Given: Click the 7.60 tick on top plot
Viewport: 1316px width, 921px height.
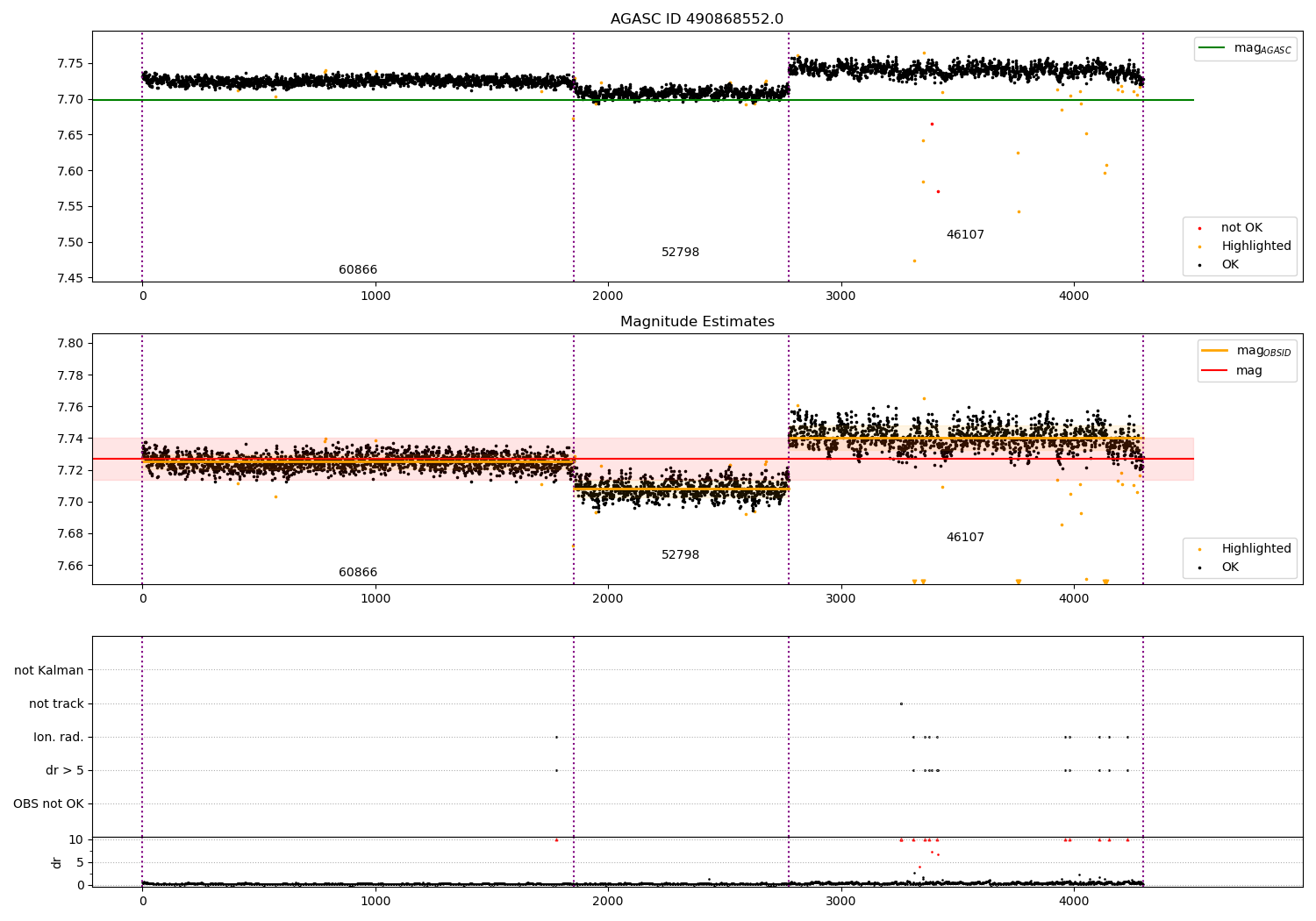Looking at the screenshot, I should pos(70,171).
